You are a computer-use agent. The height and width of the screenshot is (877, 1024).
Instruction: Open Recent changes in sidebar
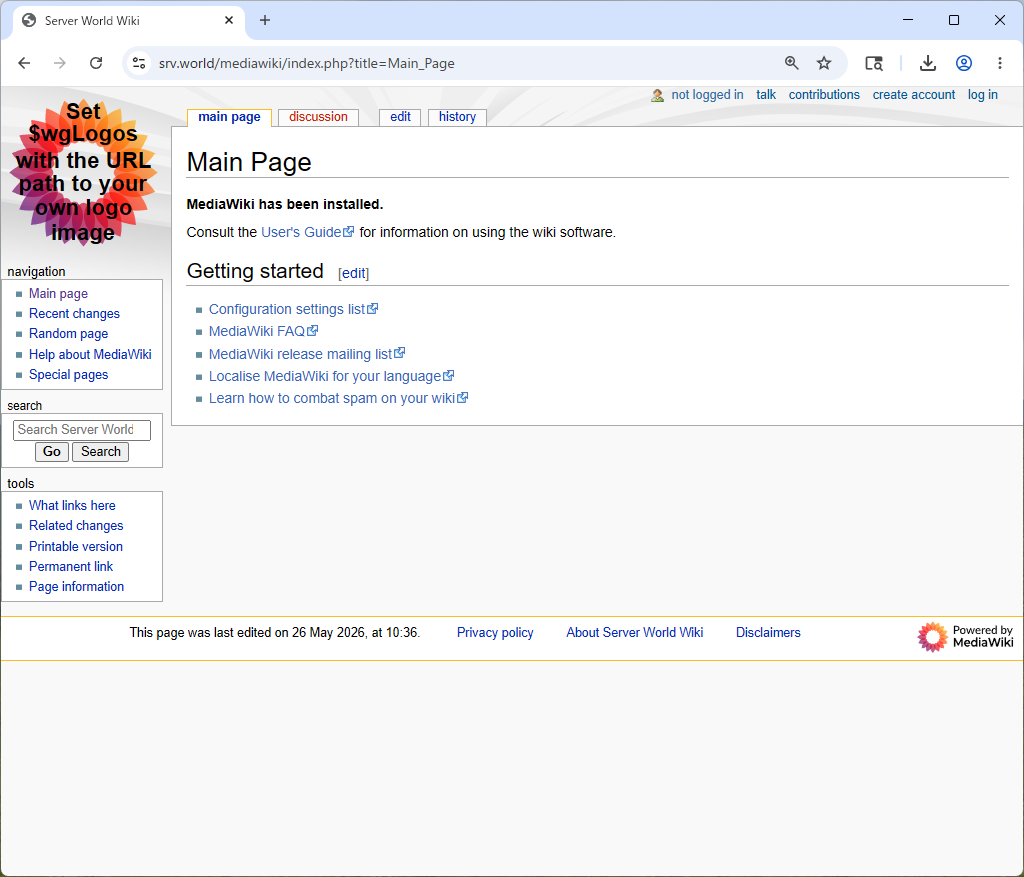(x=74, y=314)
